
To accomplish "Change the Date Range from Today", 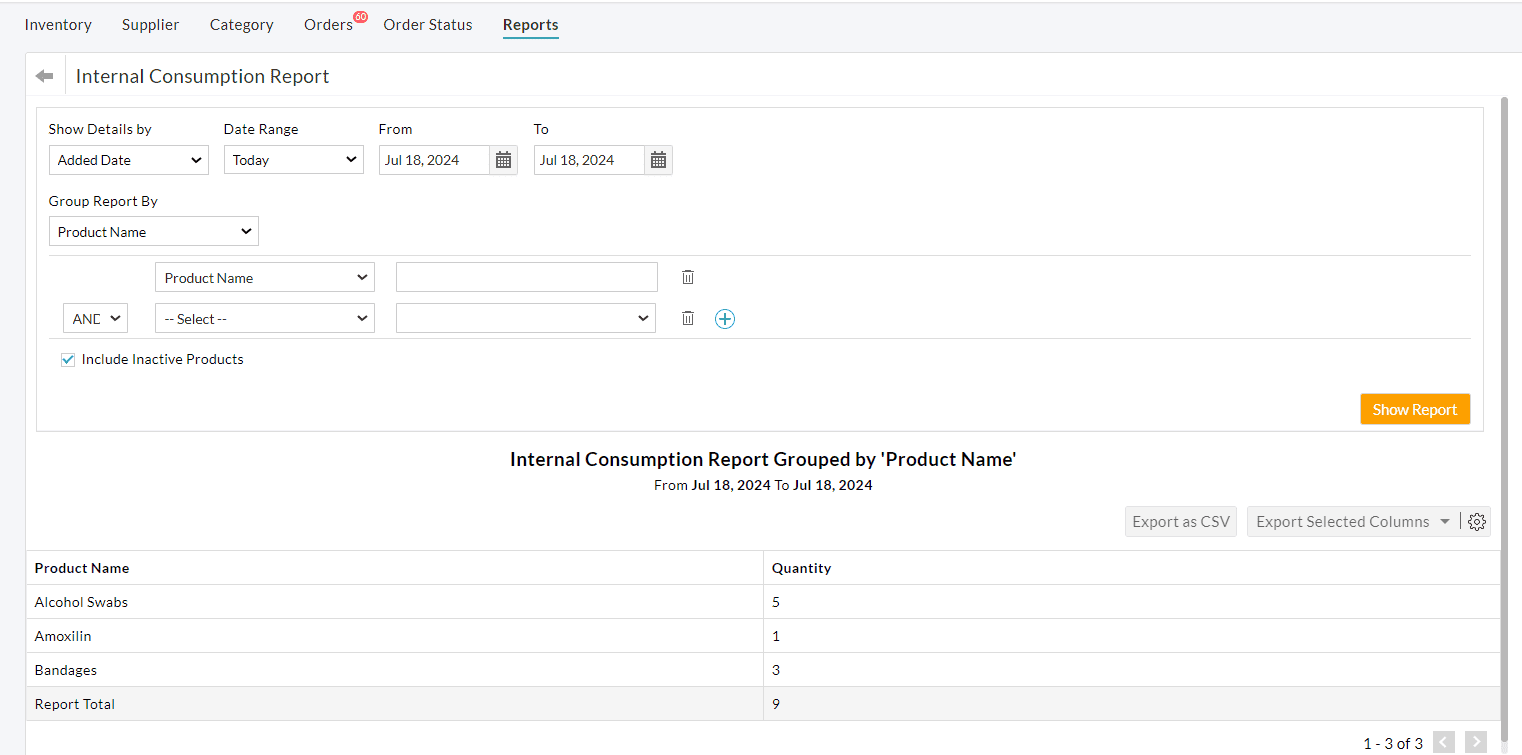I will [293, 159].
